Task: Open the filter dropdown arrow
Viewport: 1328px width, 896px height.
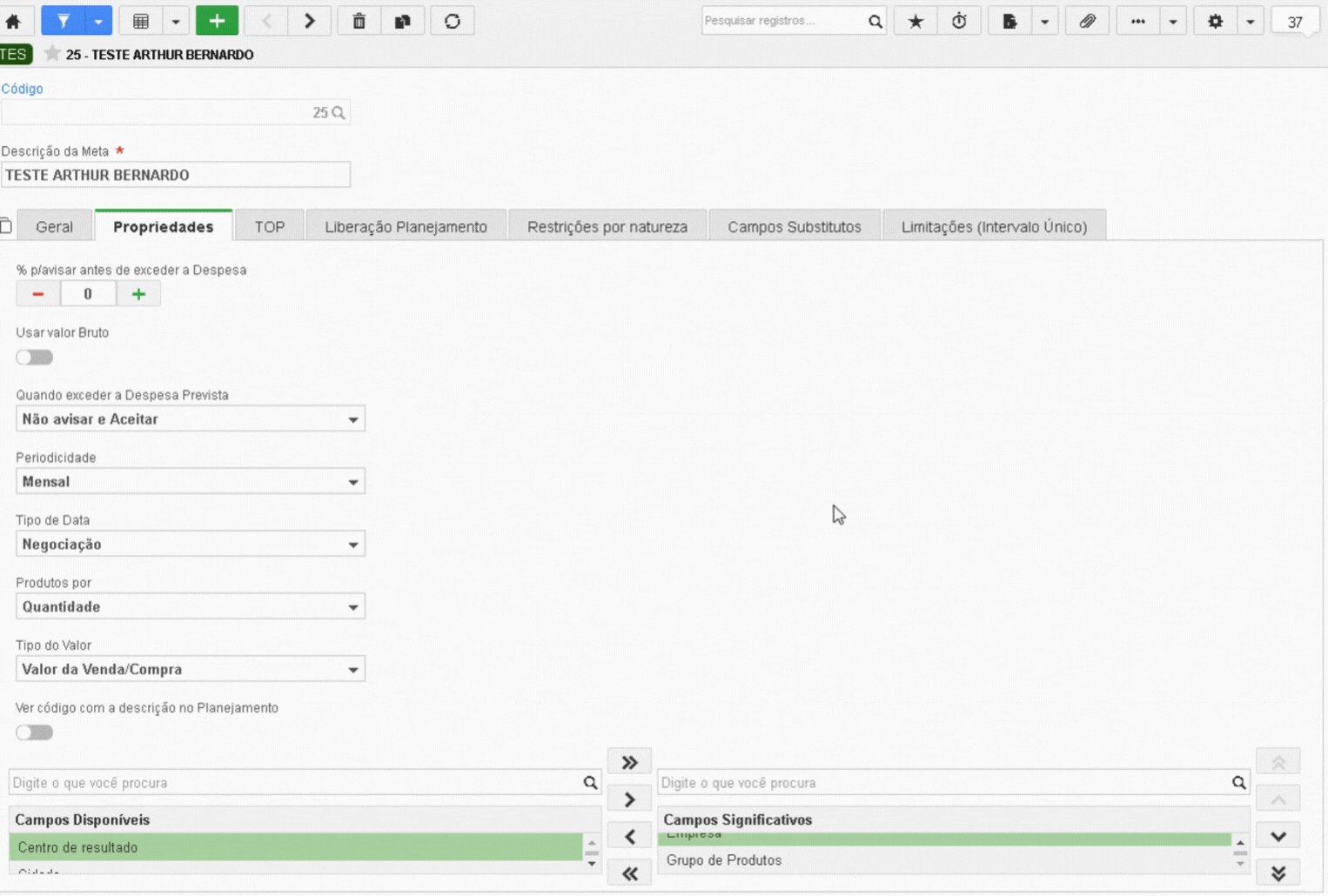Action: pos(98,21)
